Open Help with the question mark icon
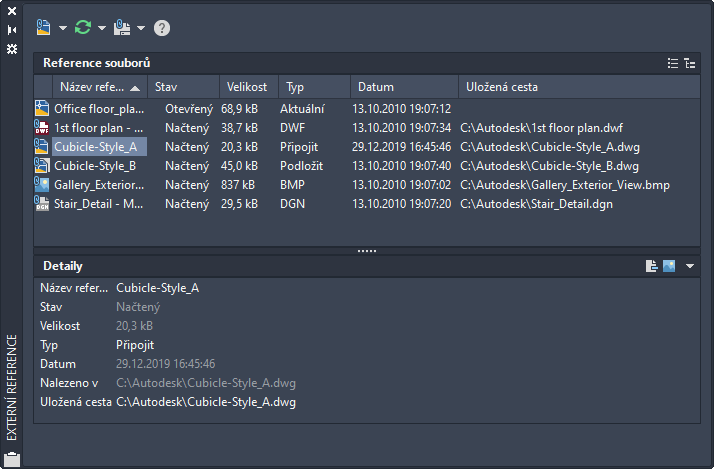714x469 pixels. (162, 28)
